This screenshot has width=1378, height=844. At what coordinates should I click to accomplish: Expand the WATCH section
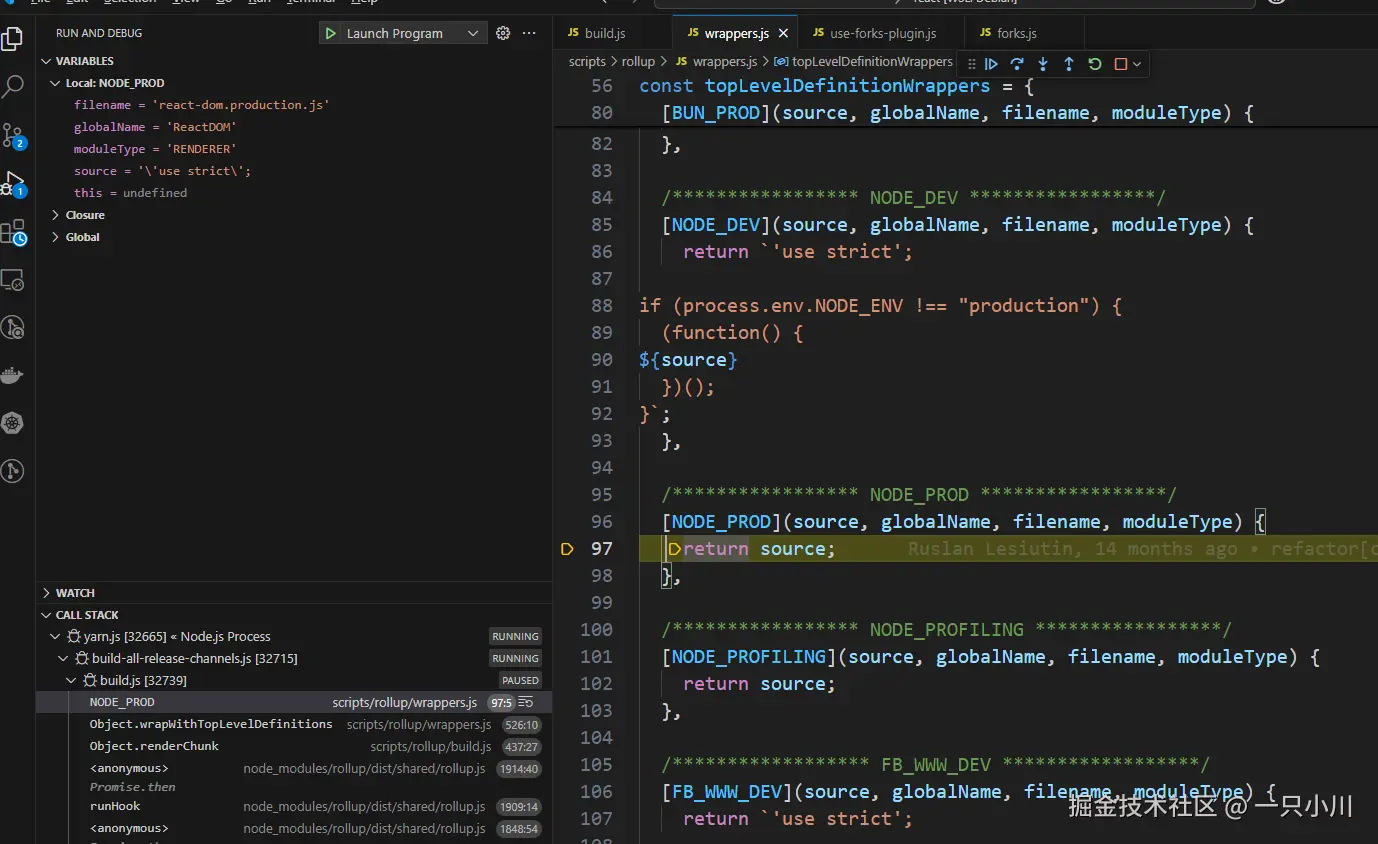pos(75,593)
